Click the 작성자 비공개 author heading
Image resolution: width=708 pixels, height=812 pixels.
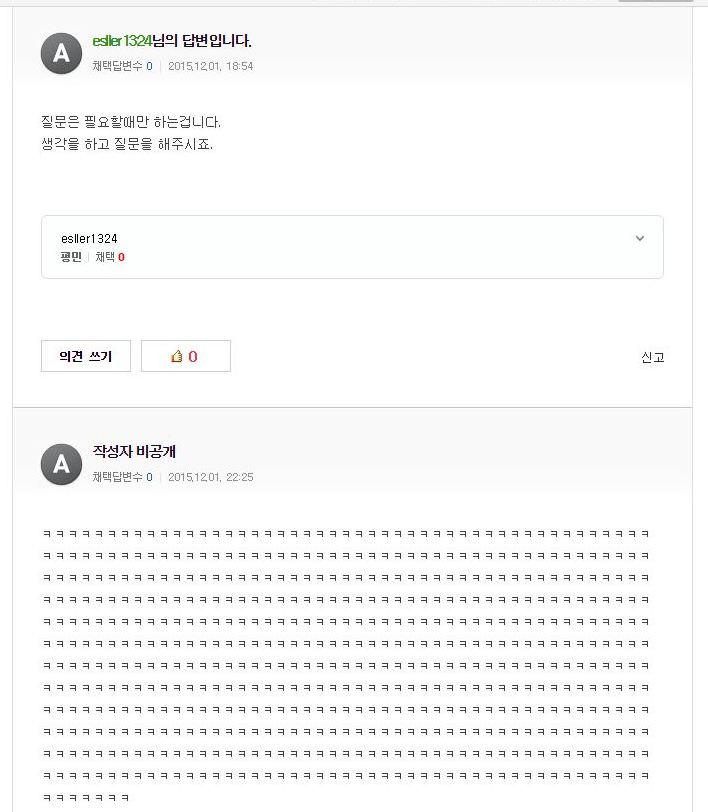[134, 452]
